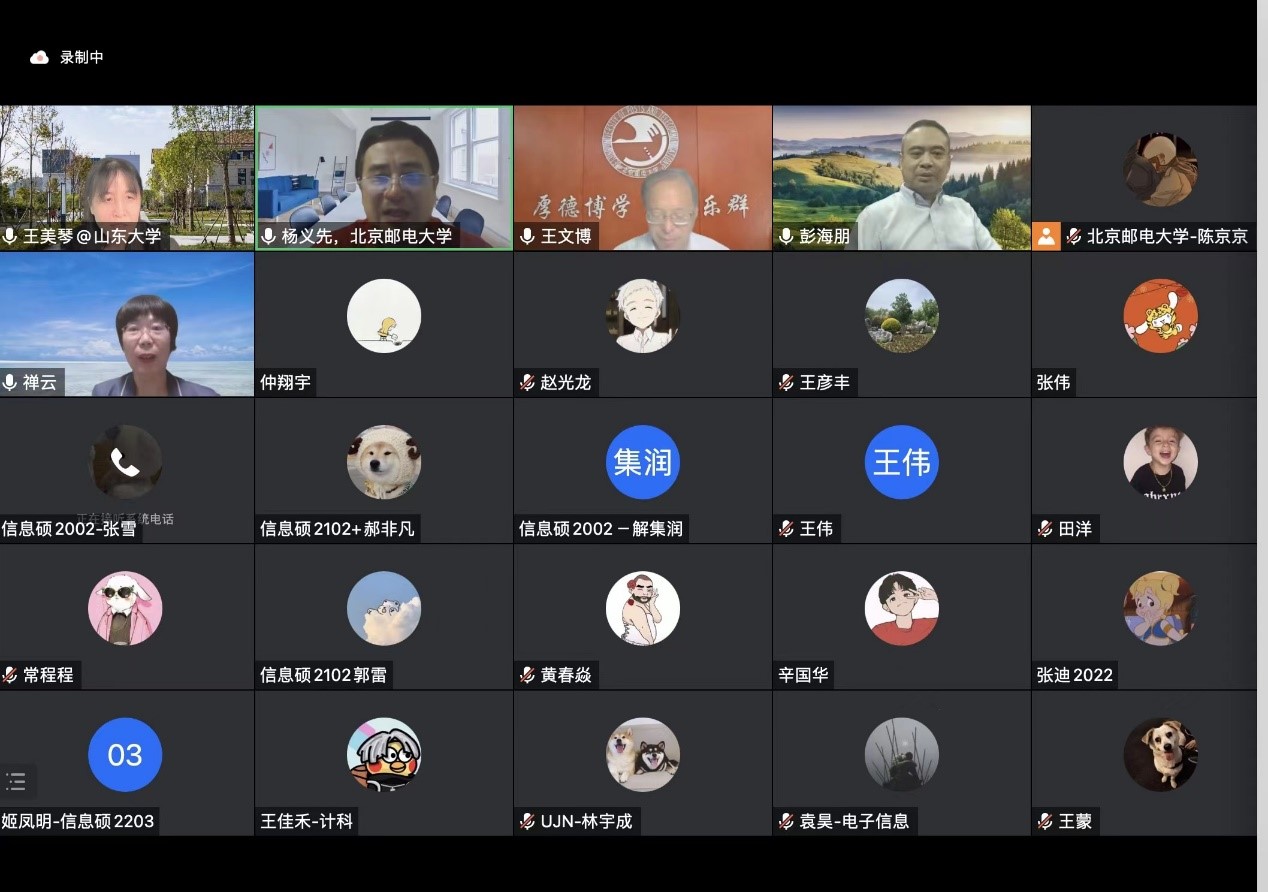1268x892 pixels.
Task: Click the muted mic icon next to 赵光龙
Action: pos(528,382)
